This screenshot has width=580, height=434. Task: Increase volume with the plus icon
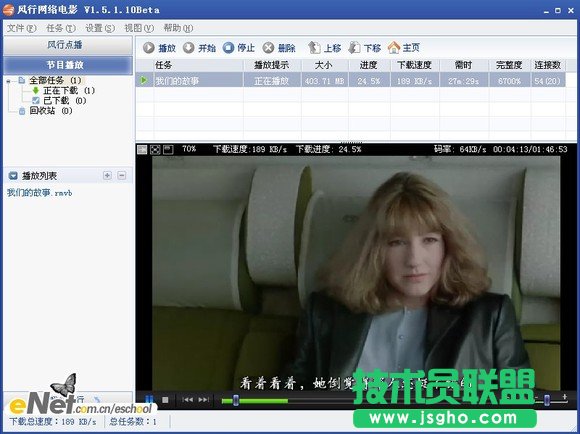[564, 397]
